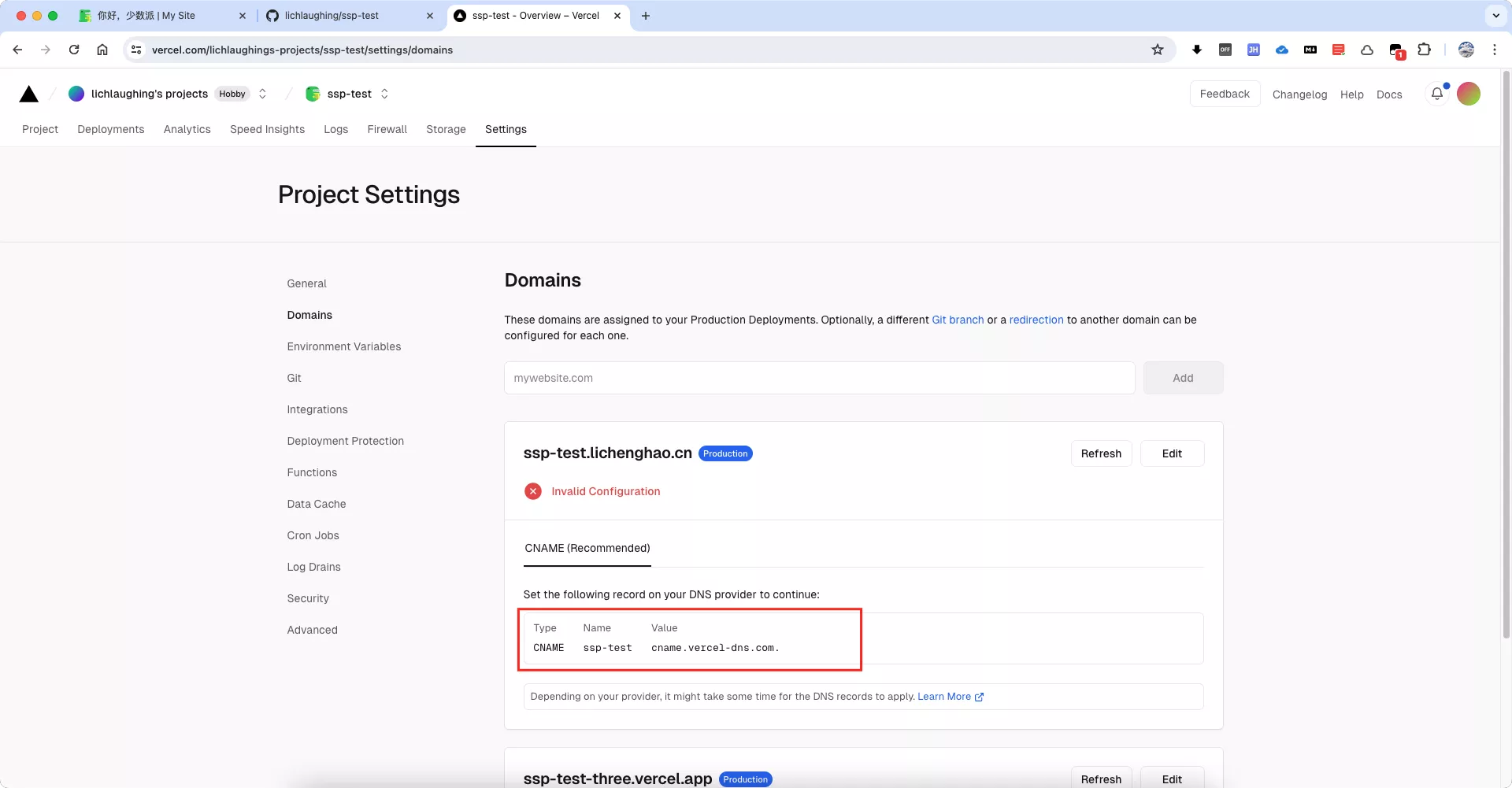
Task: Click the red Invalid Configuration error icon
Action: tap(533, 491)
